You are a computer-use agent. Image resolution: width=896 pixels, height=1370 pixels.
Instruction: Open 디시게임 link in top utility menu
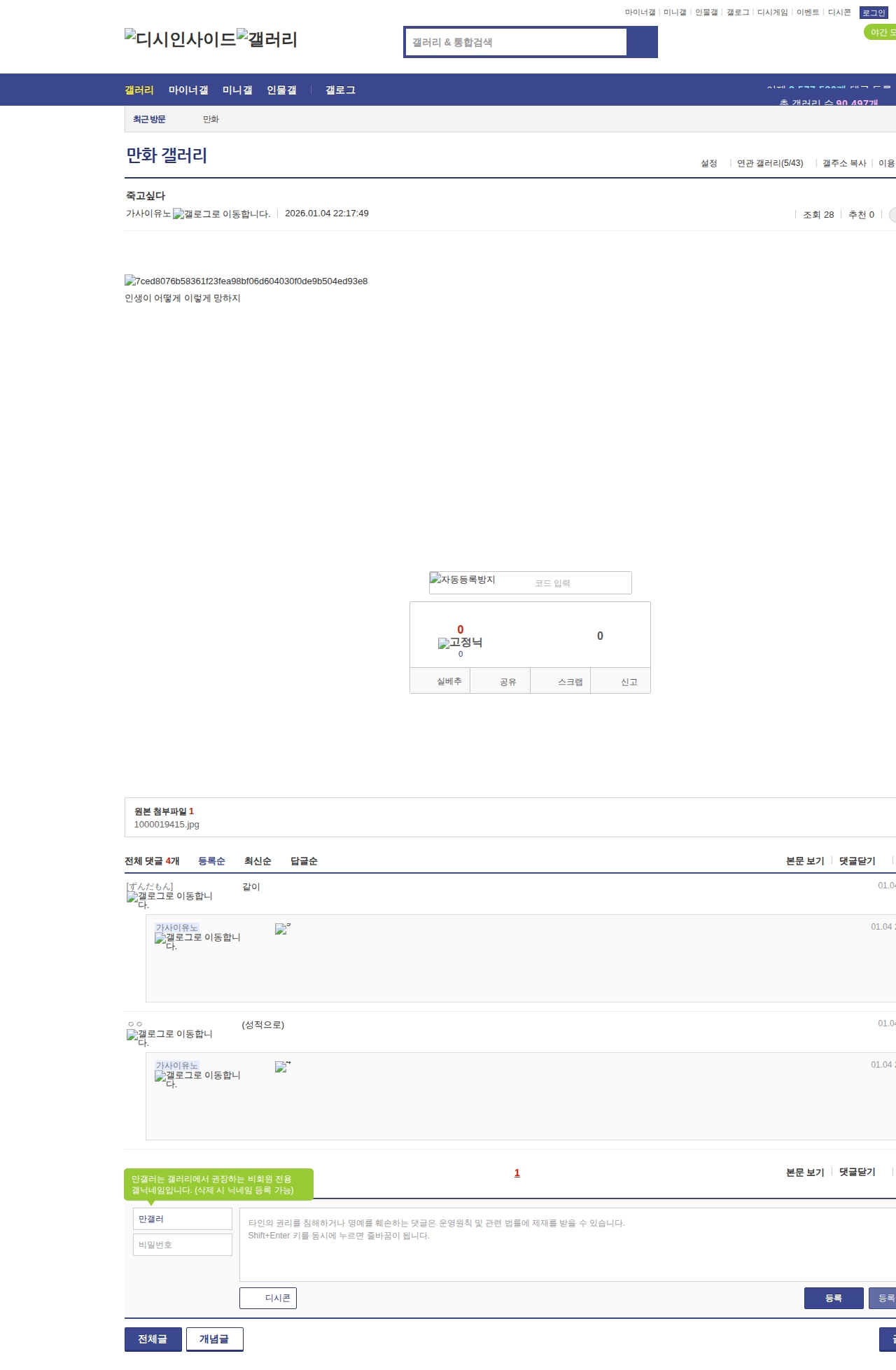773,12
